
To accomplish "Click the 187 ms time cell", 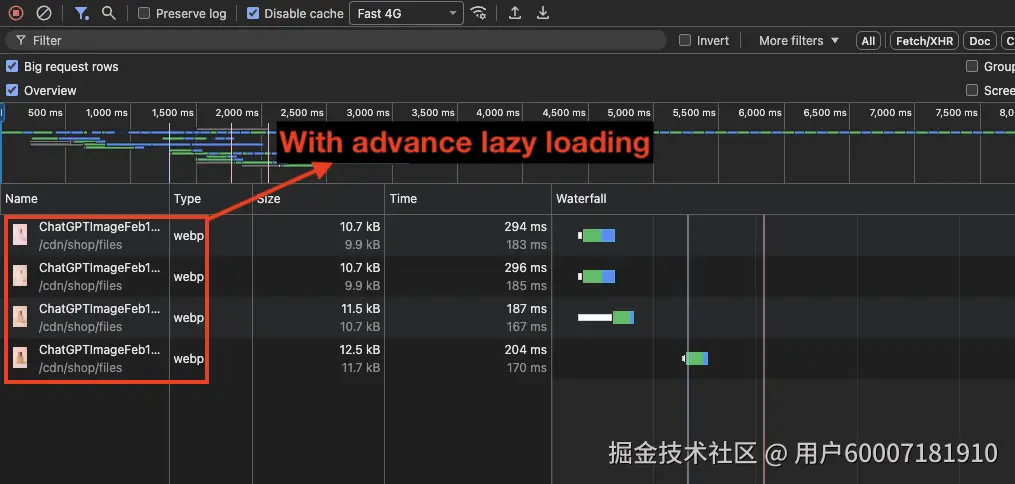I will point(526,309).
